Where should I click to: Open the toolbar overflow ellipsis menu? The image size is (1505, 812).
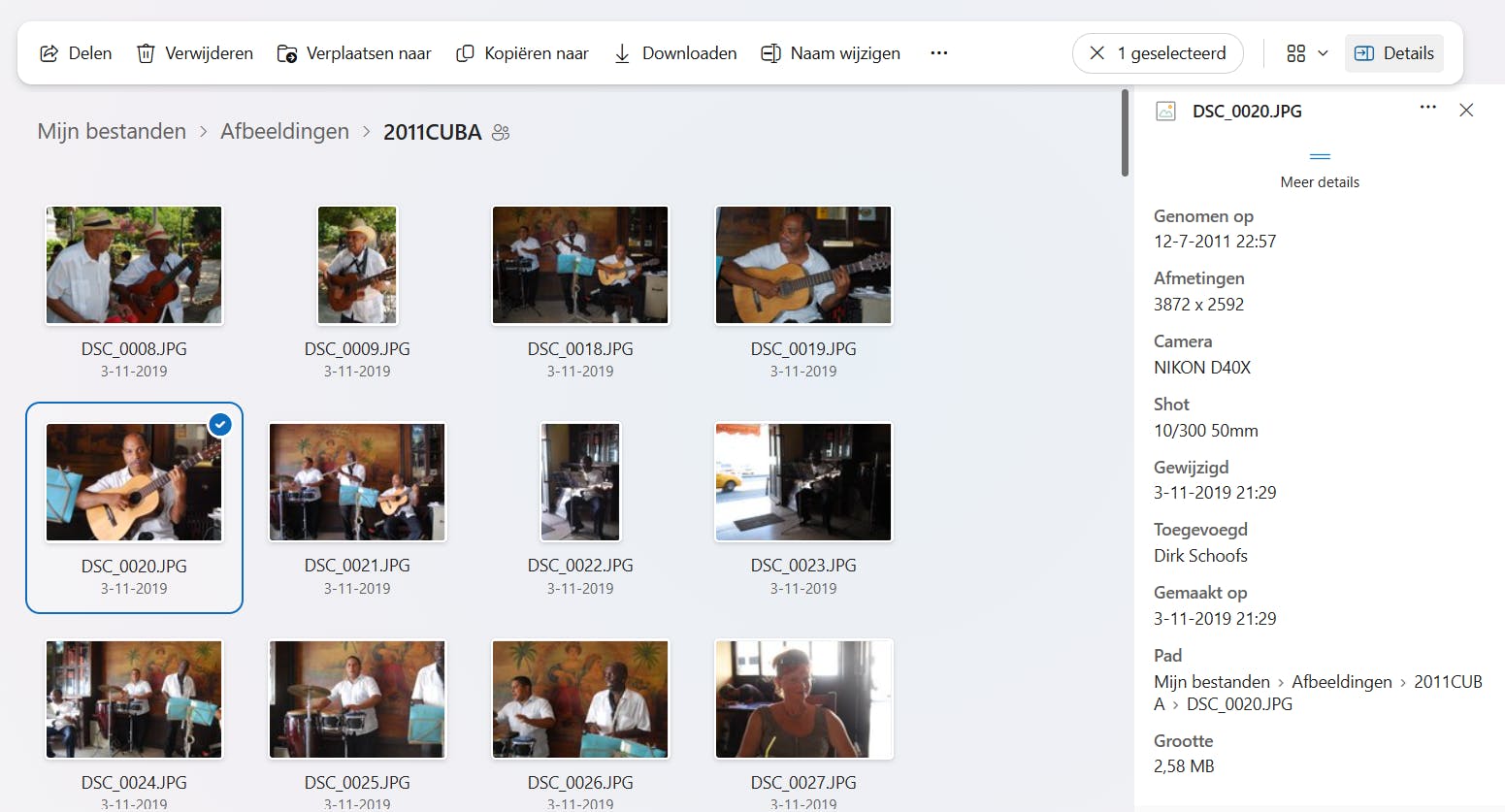pyautogui.click(x=938, y=53)
